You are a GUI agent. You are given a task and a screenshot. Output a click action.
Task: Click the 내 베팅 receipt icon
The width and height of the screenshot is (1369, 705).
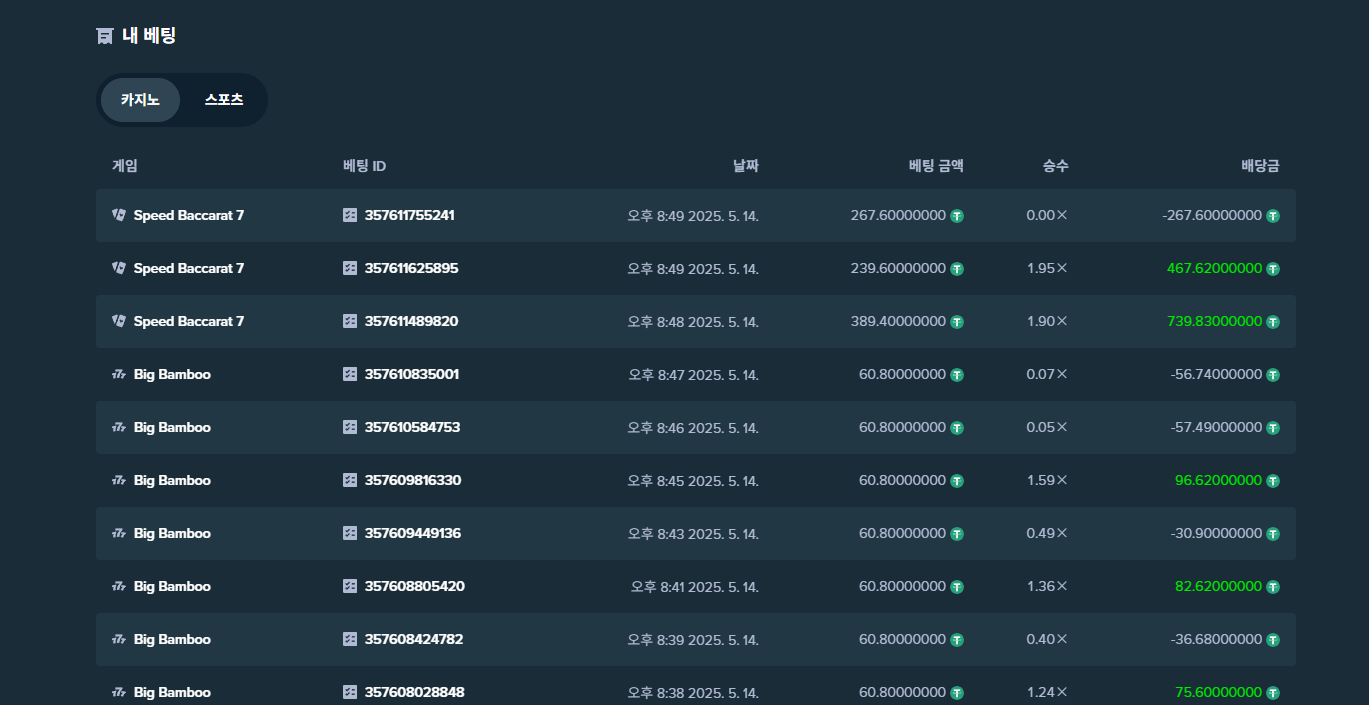coord(104,36)
